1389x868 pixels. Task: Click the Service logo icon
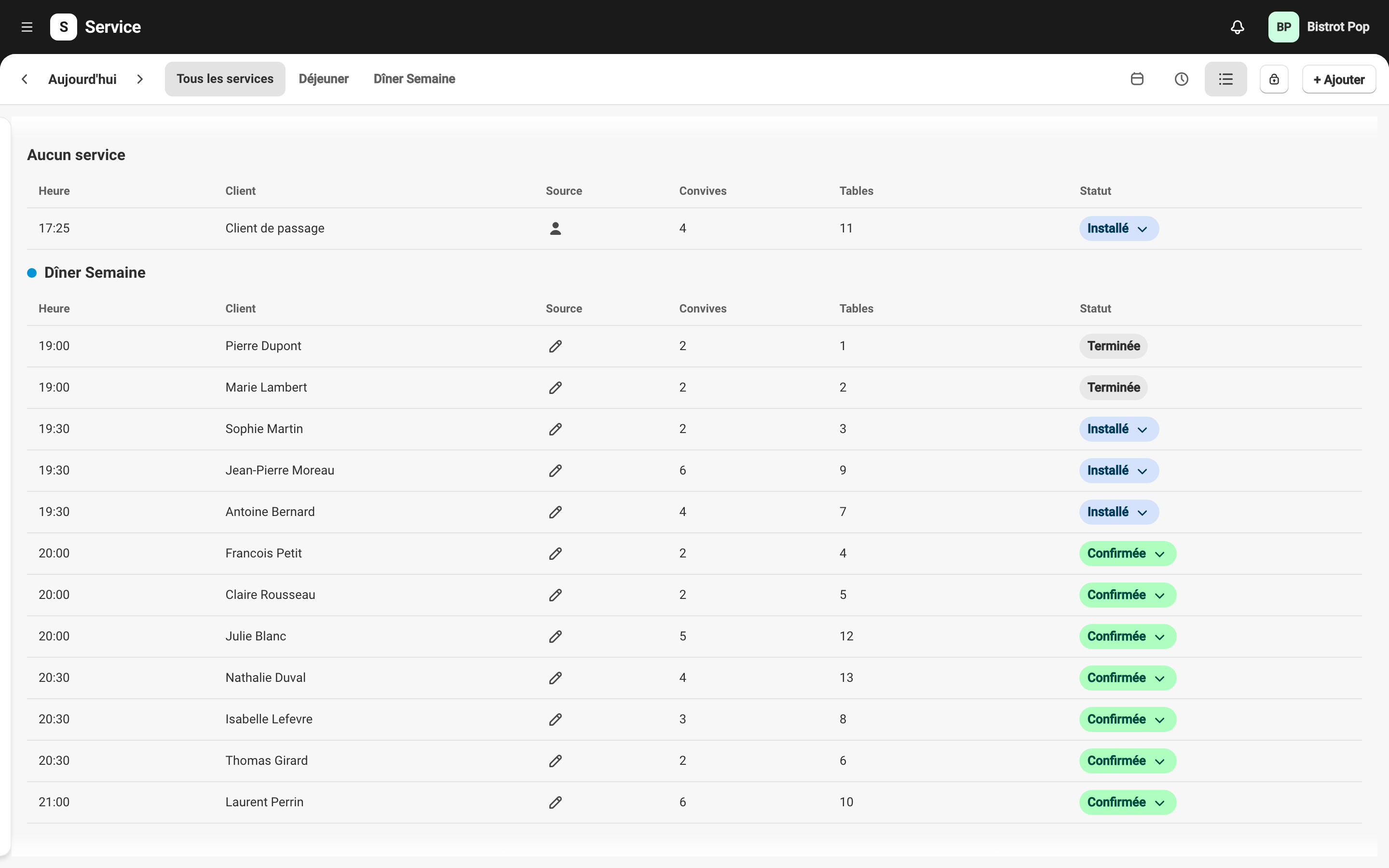tap(64, 27)
